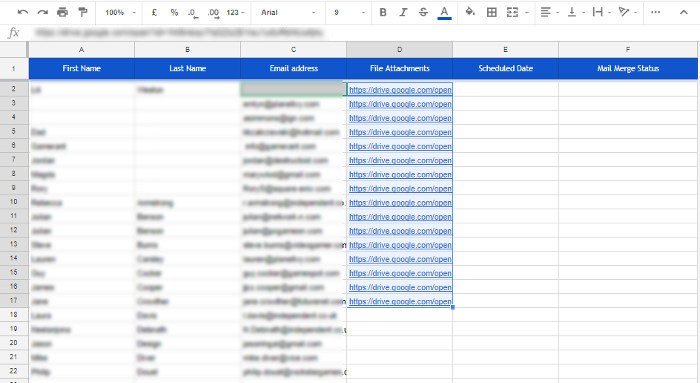This screenshot has width=700, height=383.
Task: Click empty File Attachments cell in row 18
Action: (400, 315)
